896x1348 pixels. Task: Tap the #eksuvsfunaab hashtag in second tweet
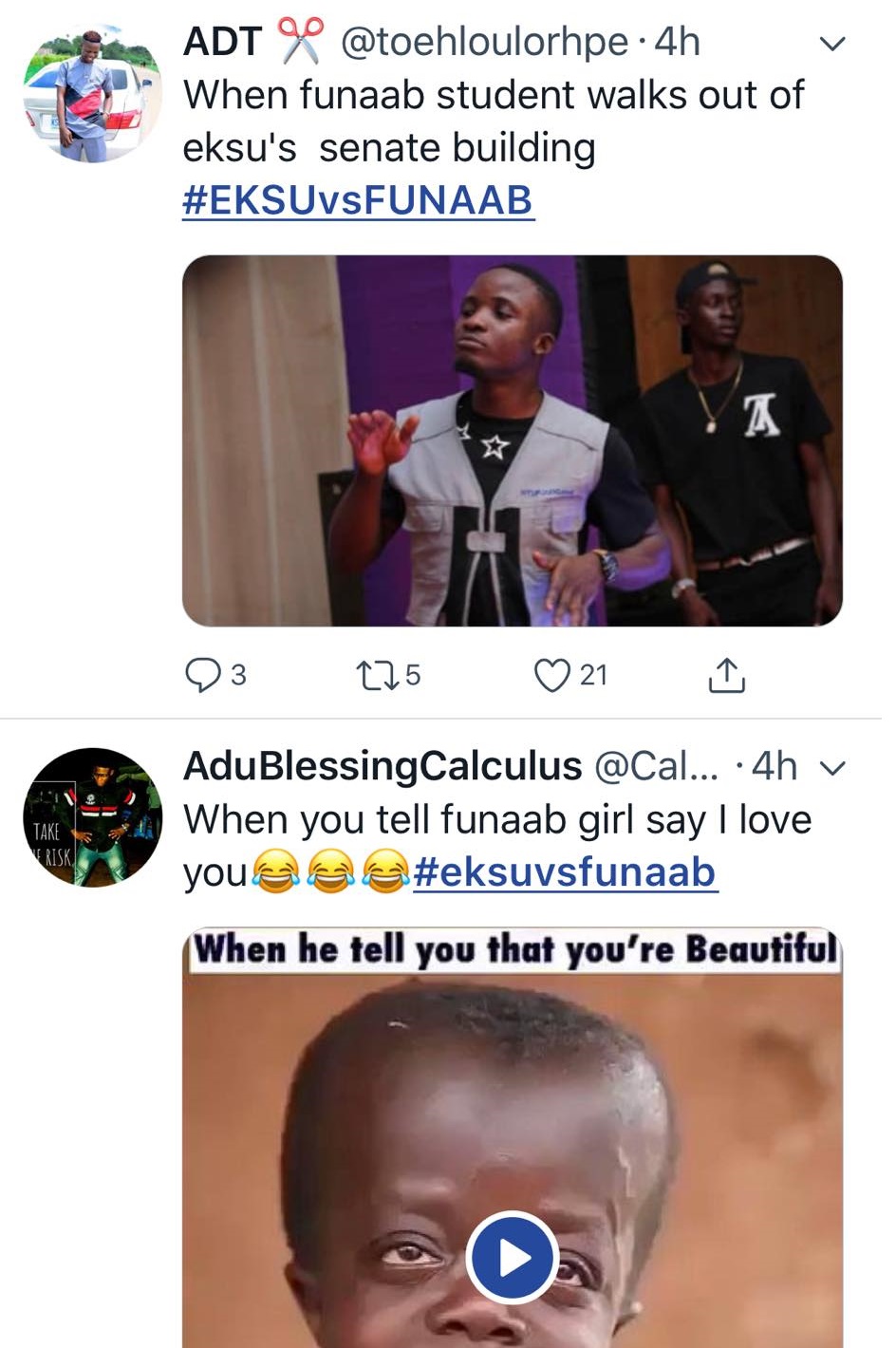point(565,872)
